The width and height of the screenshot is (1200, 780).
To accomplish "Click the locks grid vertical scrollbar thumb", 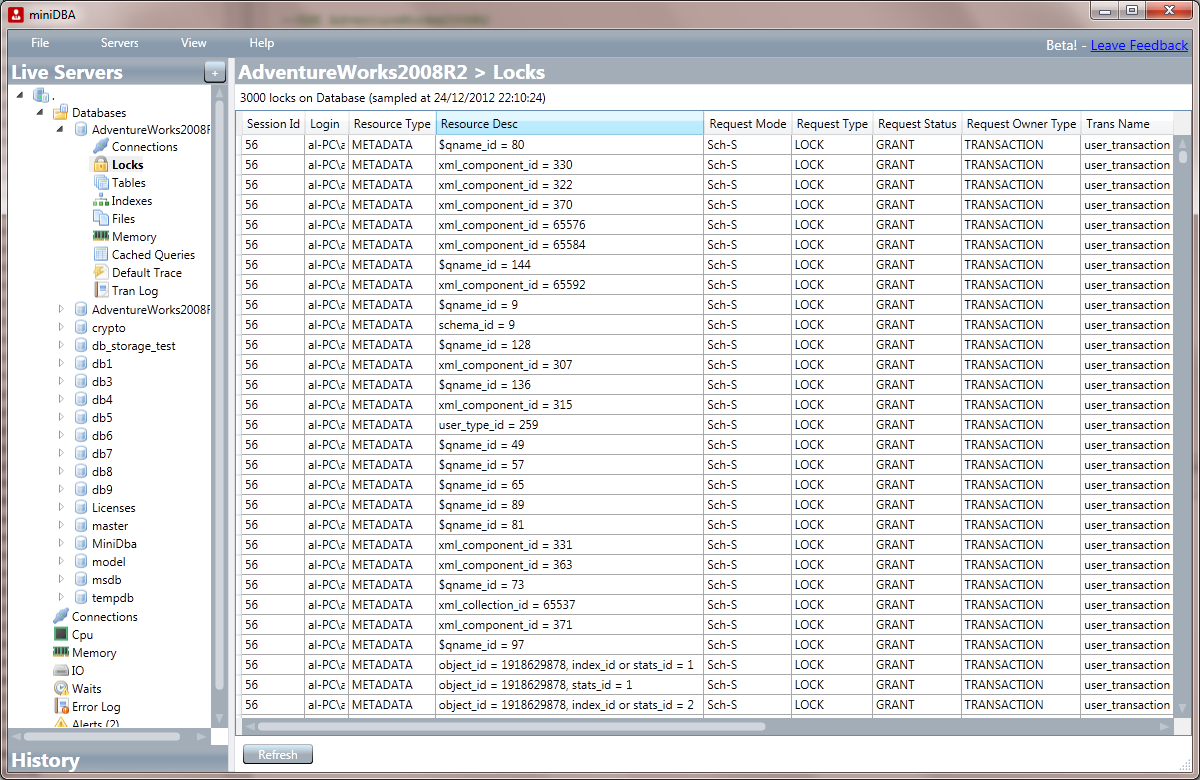I will click(1183, 157).
